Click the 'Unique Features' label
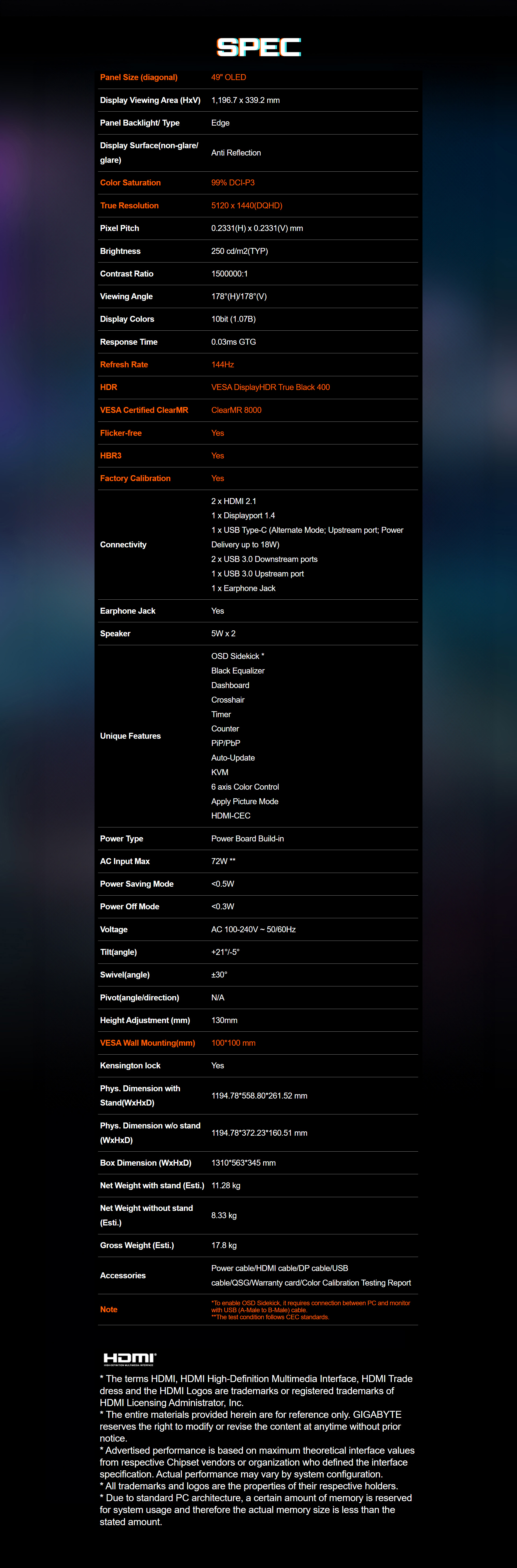The height and width of the screenshot is (1568, 517). 130,736
